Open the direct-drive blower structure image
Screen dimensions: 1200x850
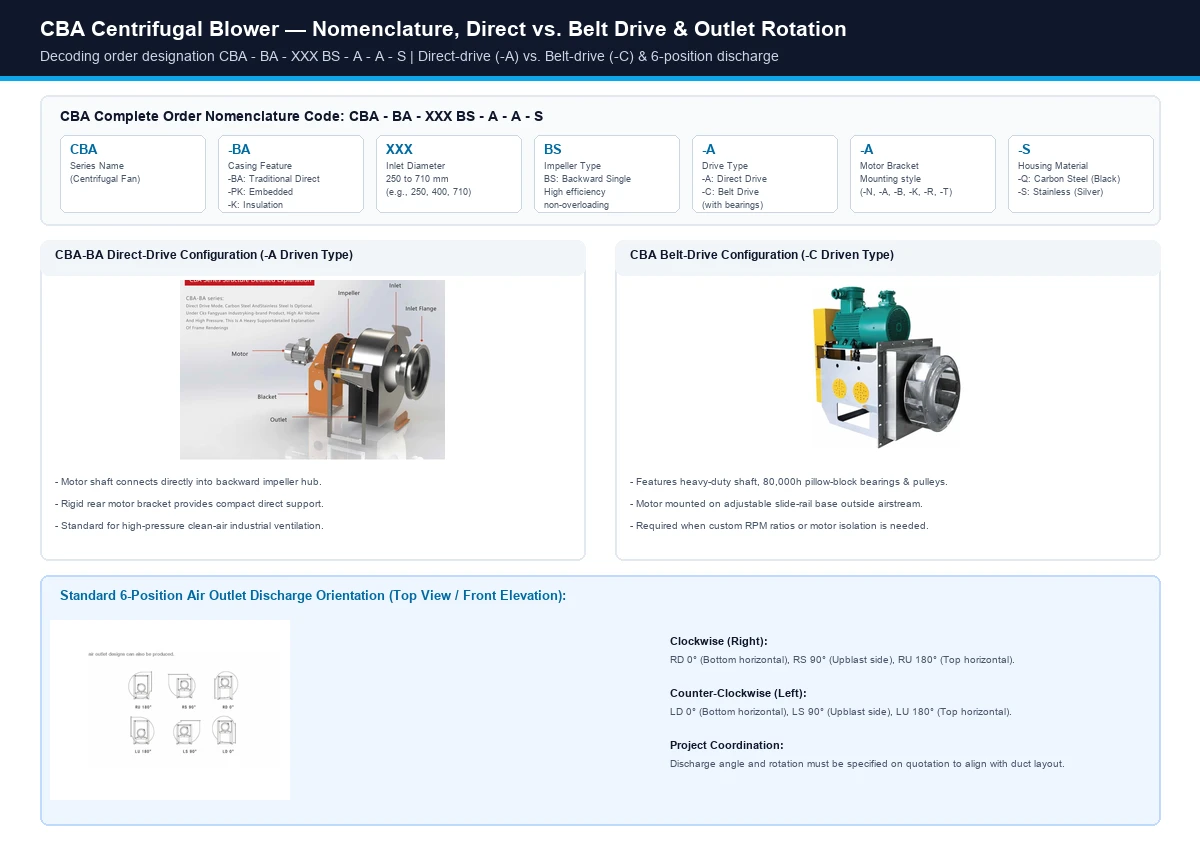coord(312,370)
